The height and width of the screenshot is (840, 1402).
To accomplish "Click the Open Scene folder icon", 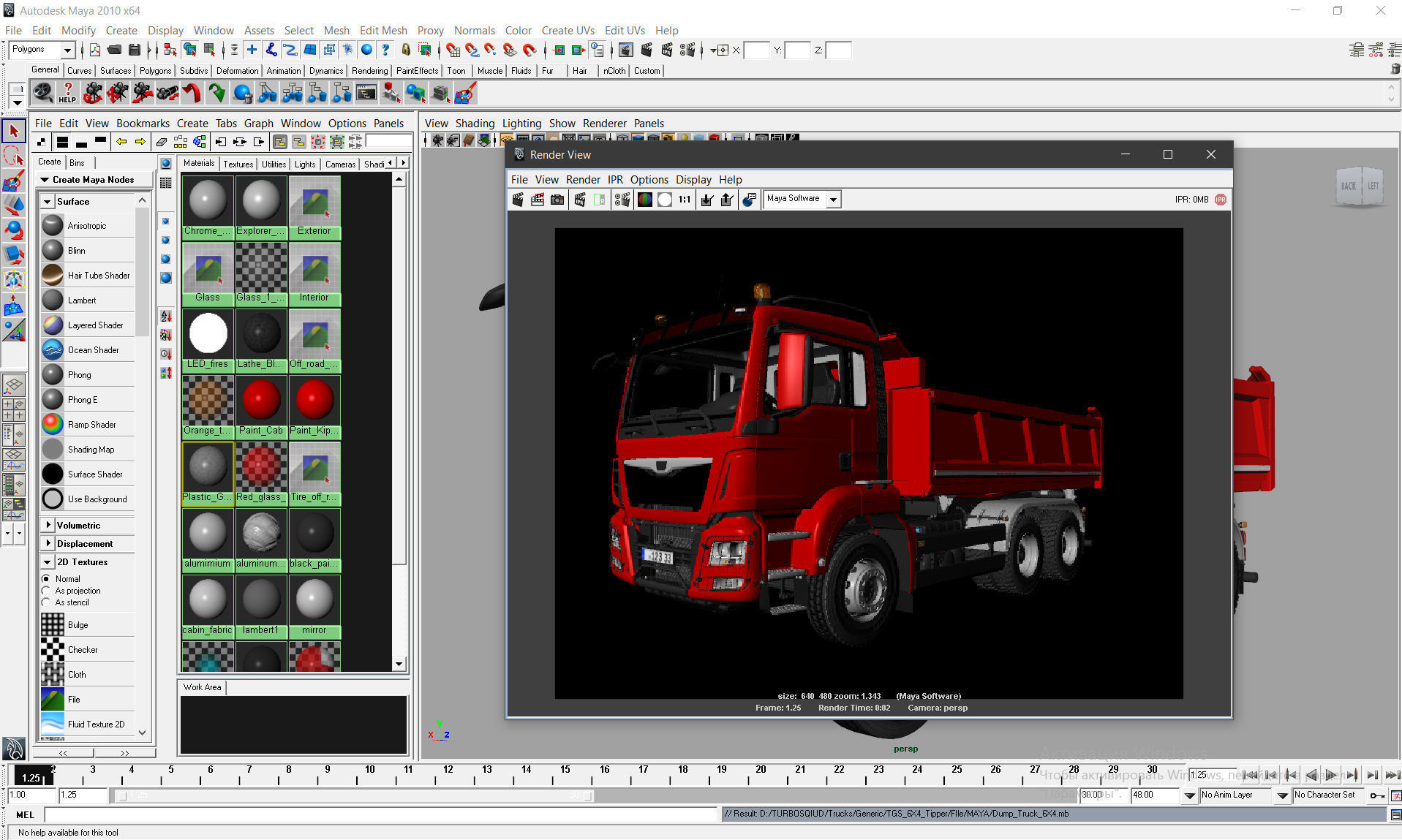I will pyautogui.click(x=114, y=50).
